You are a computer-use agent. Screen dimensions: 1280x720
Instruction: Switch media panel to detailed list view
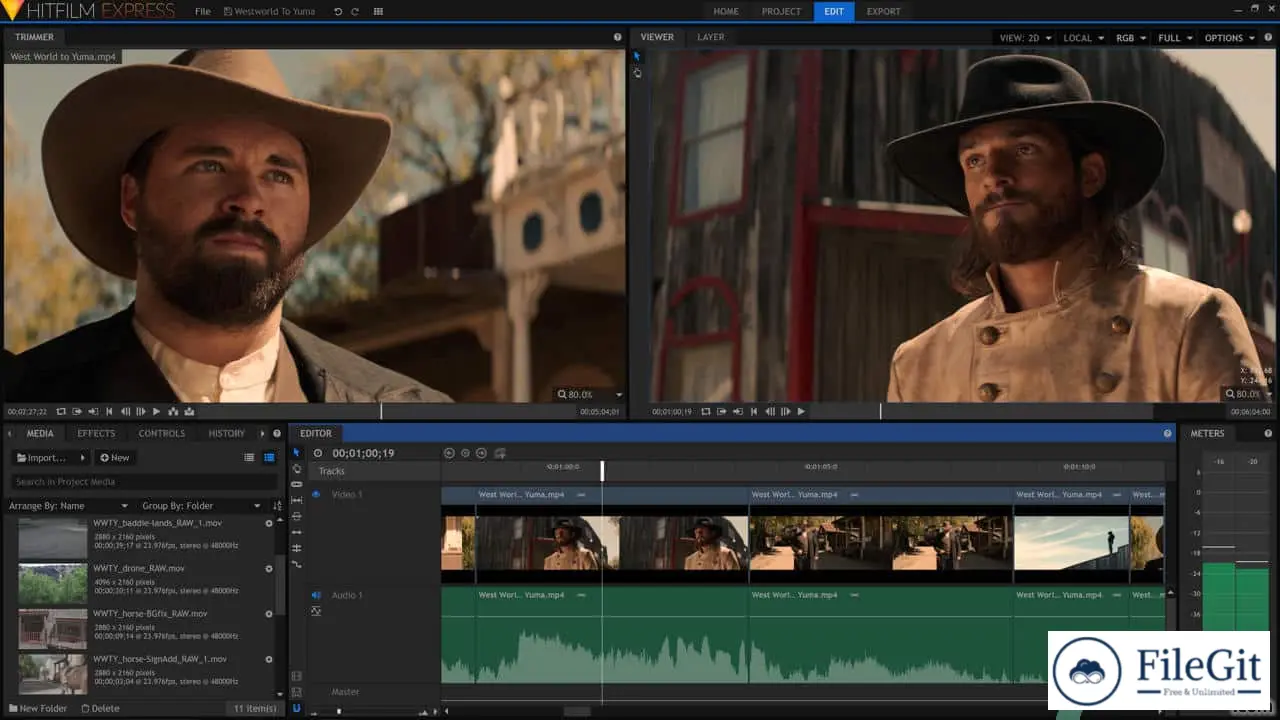pyautogui.click(x=269, y=457)
